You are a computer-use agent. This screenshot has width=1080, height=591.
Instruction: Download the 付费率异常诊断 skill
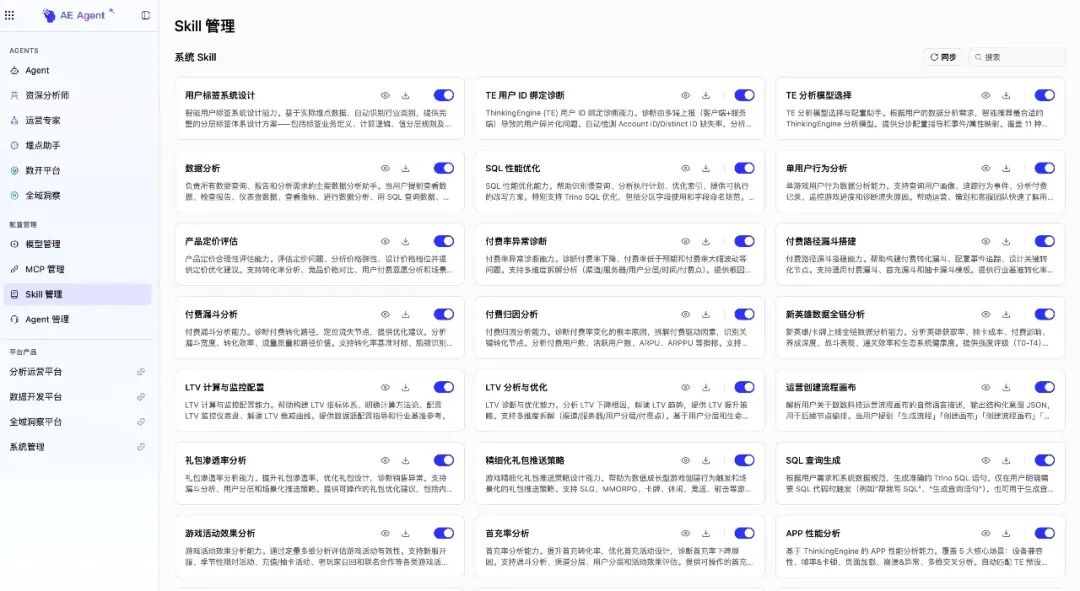coord(706,241)
